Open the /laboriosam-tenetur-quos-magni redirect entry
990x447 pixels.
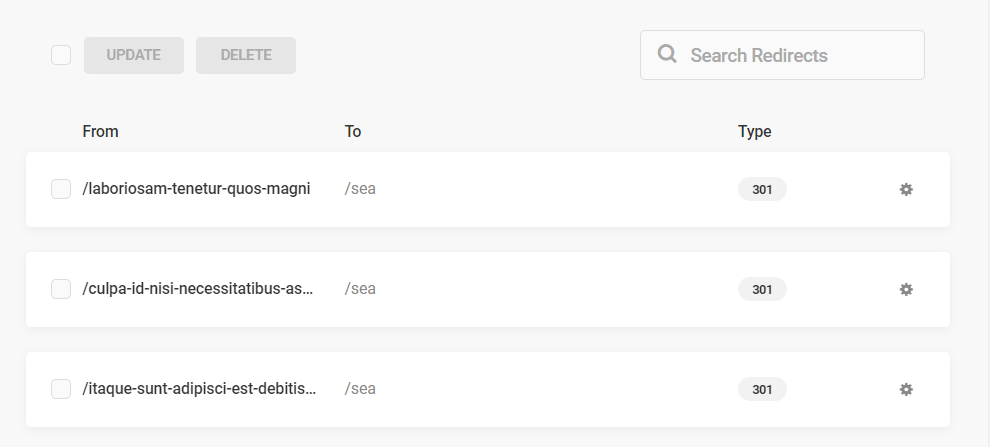[x=196, y=189]
